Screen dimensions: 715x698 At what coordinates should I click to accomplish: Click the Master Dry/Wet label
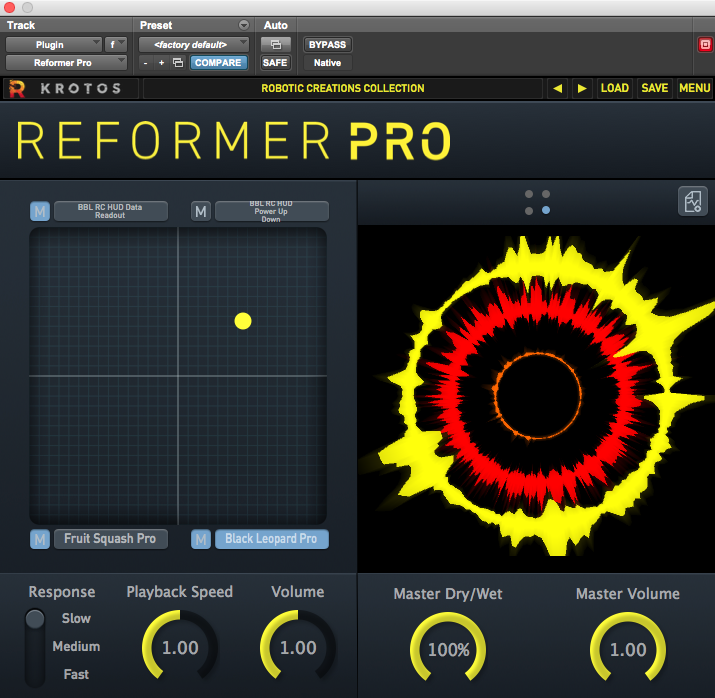click(x=448, y=594)
